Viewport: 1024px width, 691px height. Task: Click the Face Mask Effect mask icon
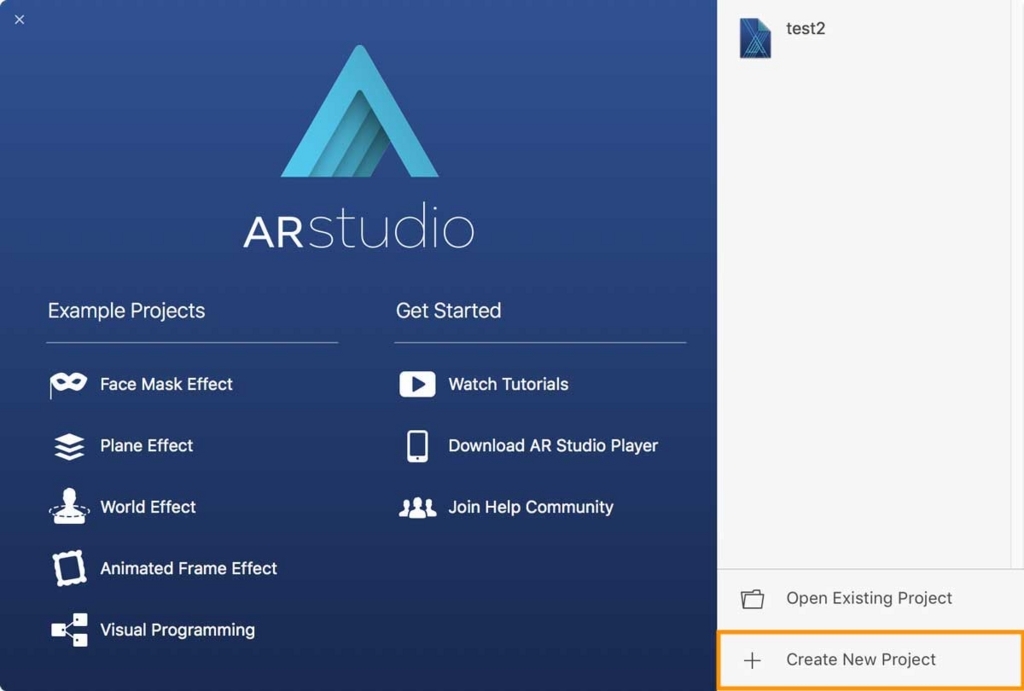[68, 384]
